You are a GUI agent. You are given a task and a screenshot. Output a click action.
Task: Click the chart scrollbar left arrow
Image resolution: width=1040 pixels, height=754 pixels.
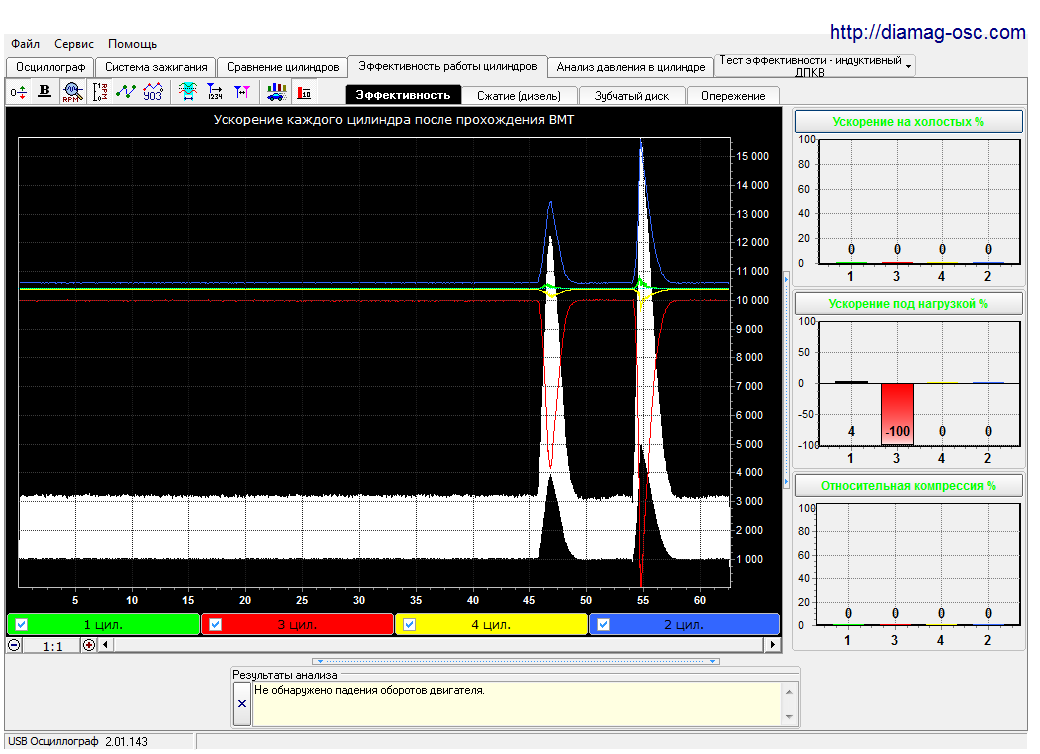[105, 645]
